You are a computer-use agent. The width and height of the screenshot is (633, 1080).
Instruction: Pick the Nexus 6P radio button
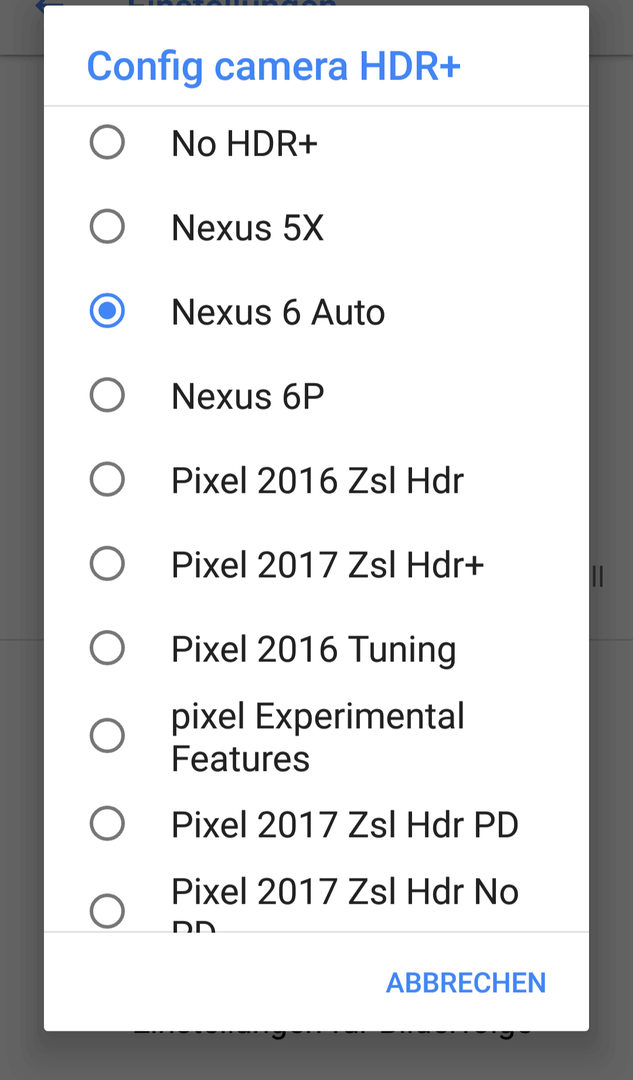pos(107,396)
